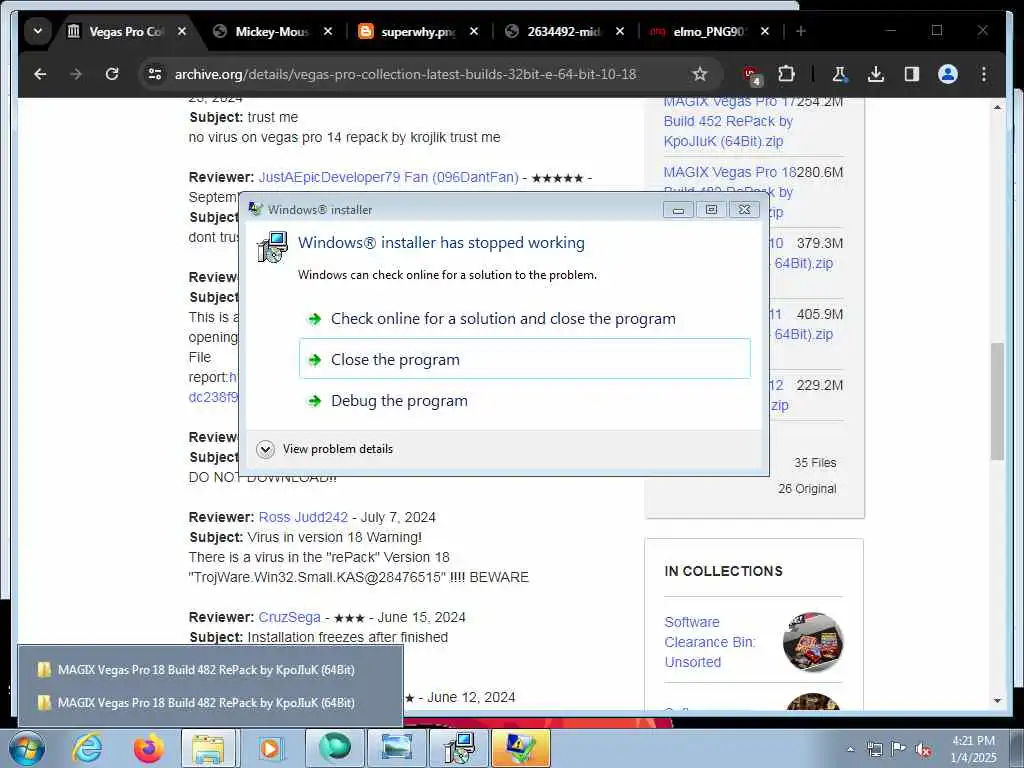Open CruzSega reviewer profile
The image size is (1024, 768).
[x=289, y=617]
